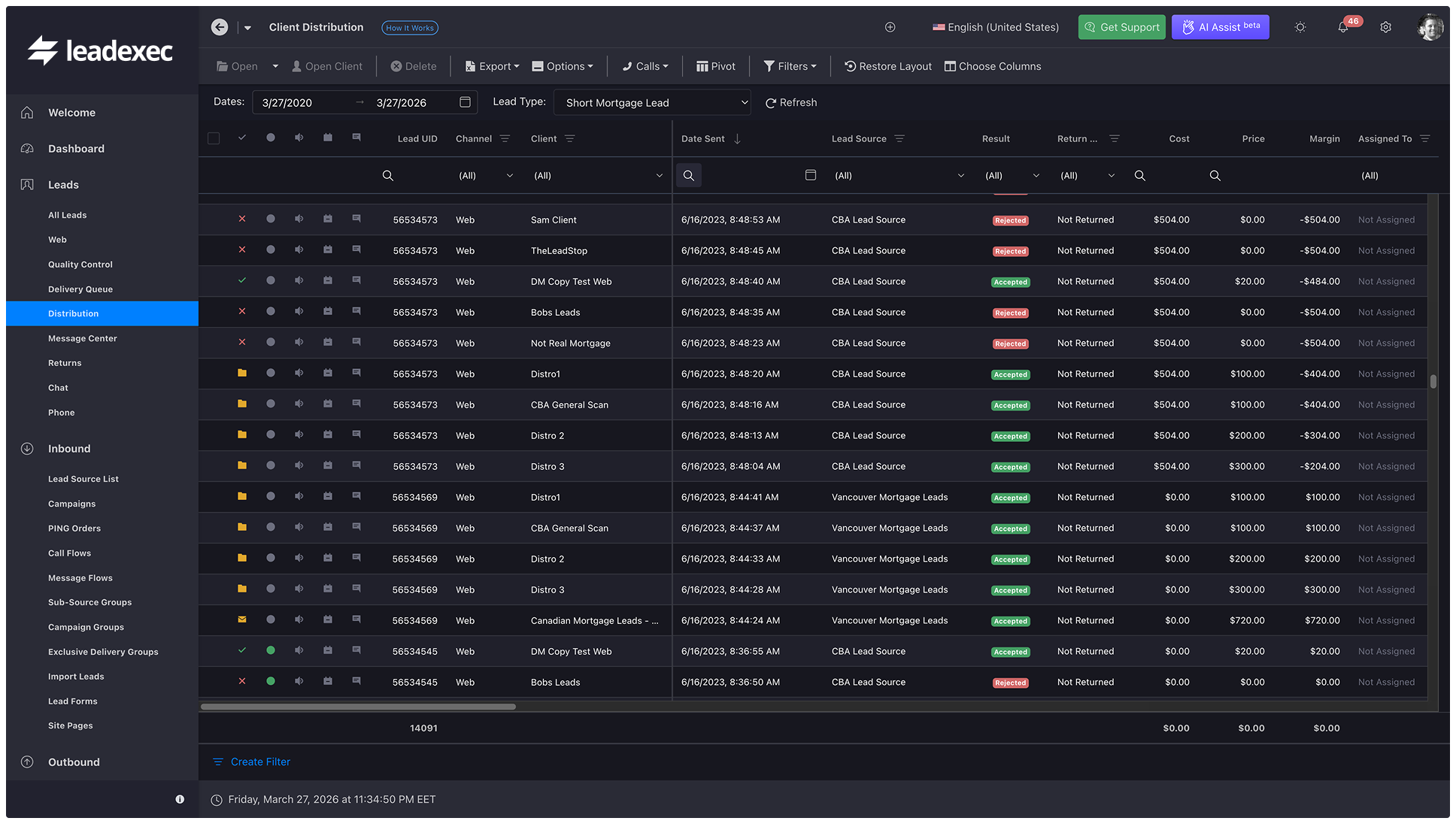The width and height of the screenshot is (1456, 824).
Task: Click the Date Sent sort arrow
Action: tap(737, 138)
